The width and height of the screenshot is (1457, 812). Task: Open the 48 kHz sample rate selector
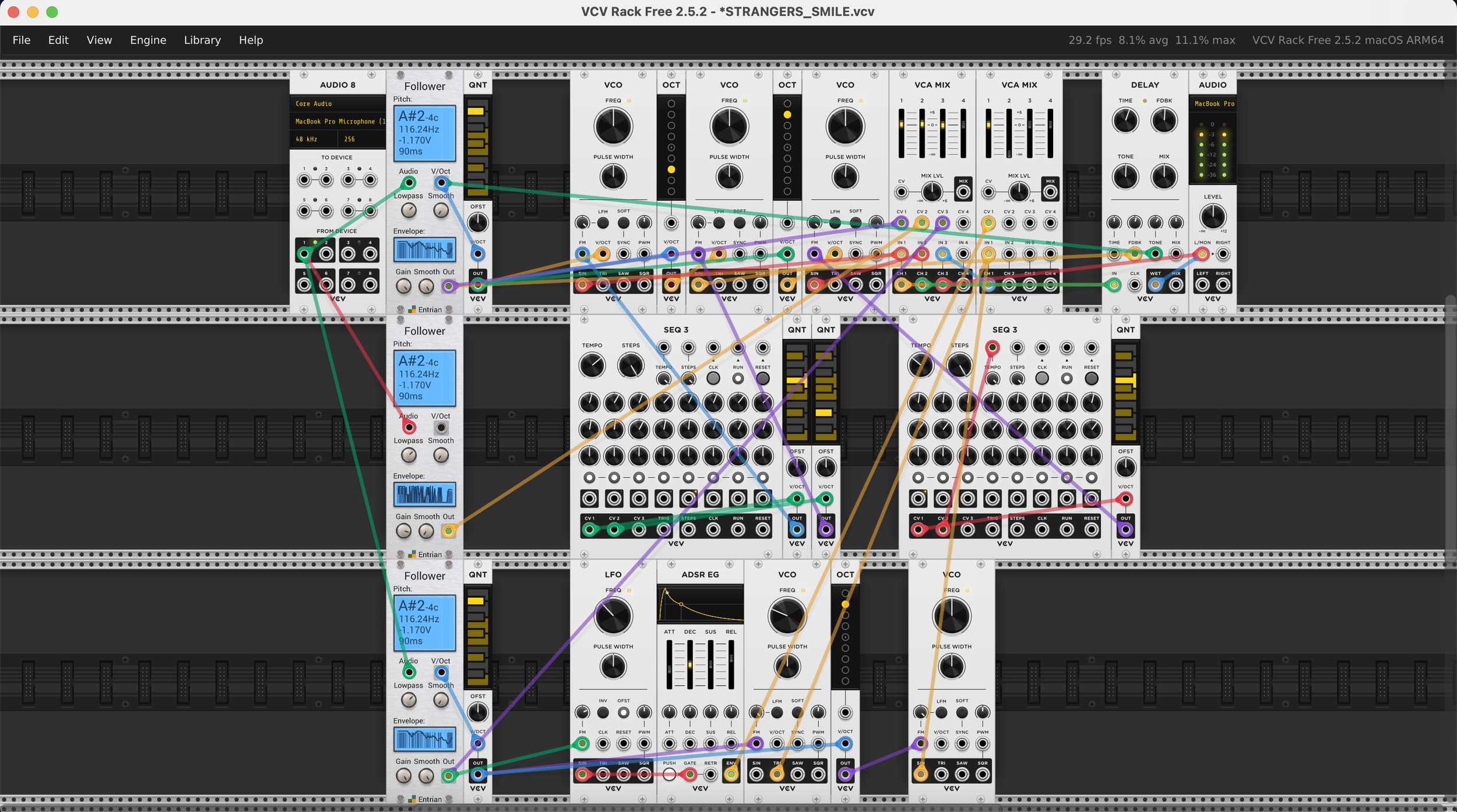[x=313, y=139]
